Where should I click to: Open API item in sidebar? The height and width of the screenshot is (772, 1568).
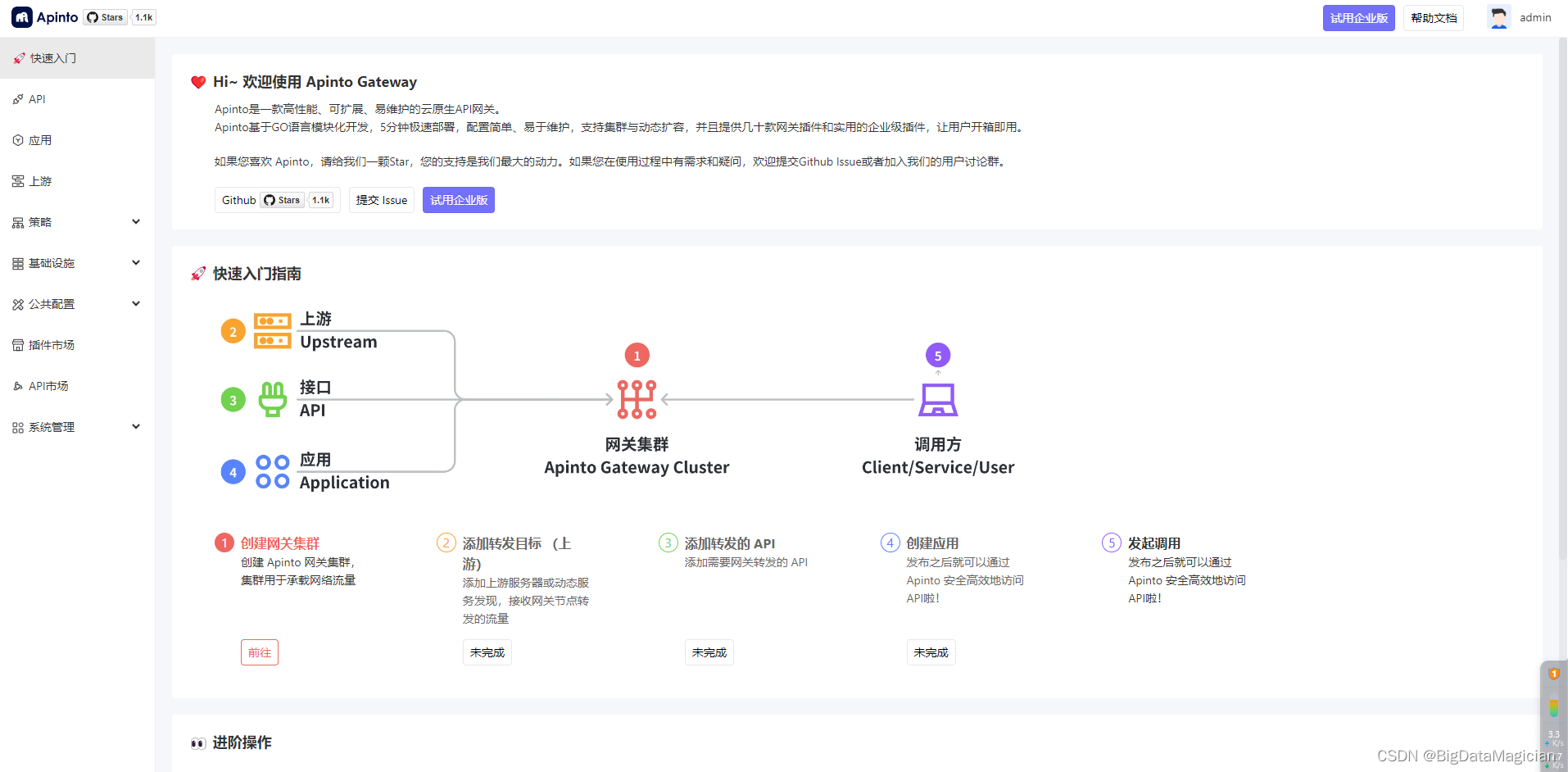[77, 99]
